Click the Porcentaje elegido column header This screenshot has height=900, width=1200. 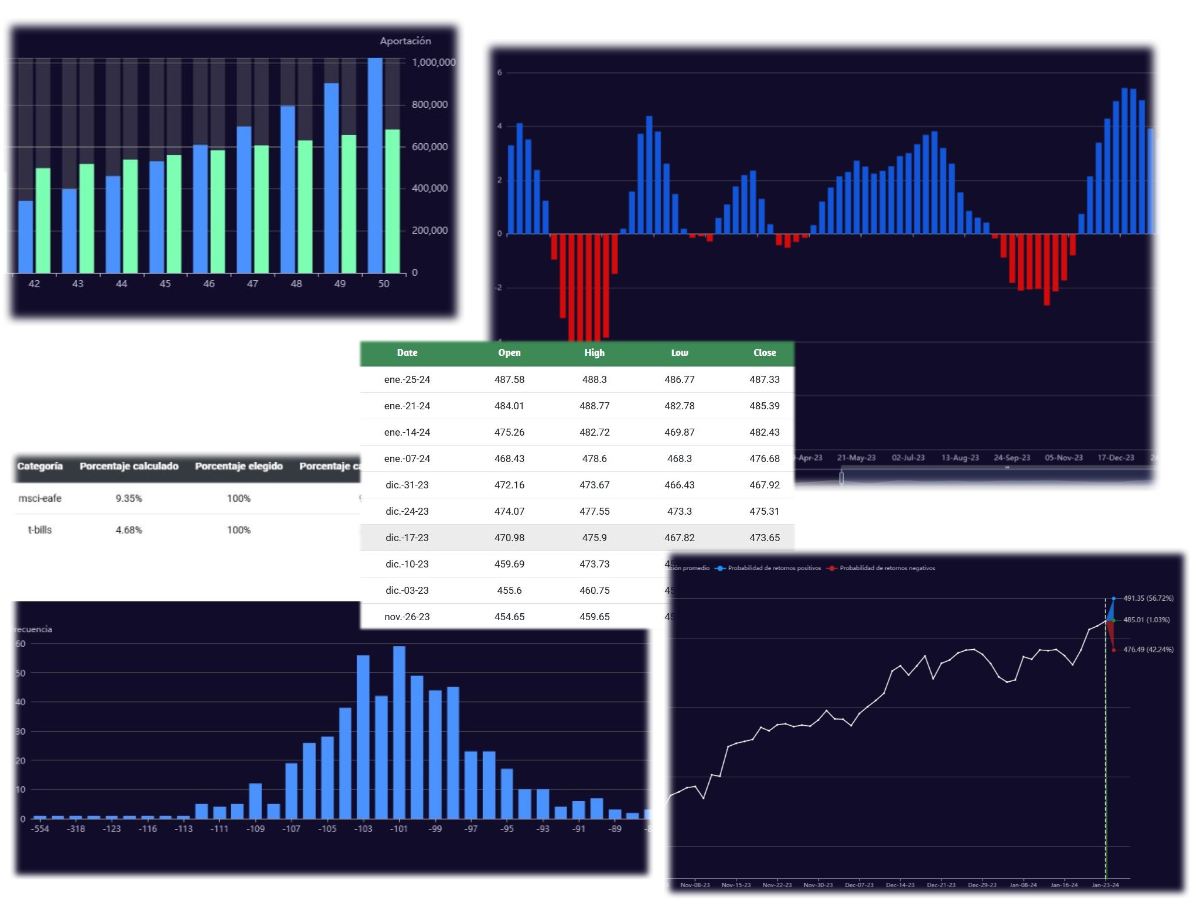(238, 466)
